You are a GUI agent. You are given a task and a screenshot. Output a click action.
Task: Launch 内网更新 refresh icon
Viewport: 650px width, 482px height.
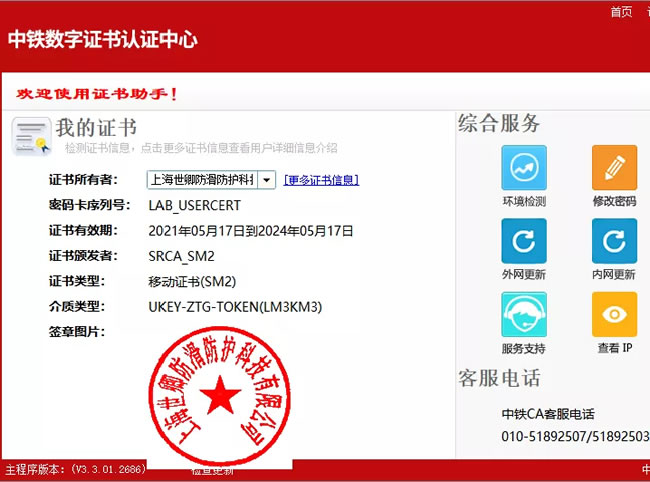click(614, 241)
